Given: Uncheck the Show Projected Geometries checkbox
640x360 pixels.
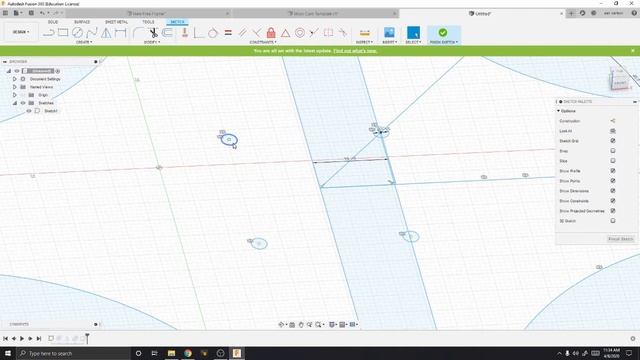Looking at the screenshot, I should point(613,211).
